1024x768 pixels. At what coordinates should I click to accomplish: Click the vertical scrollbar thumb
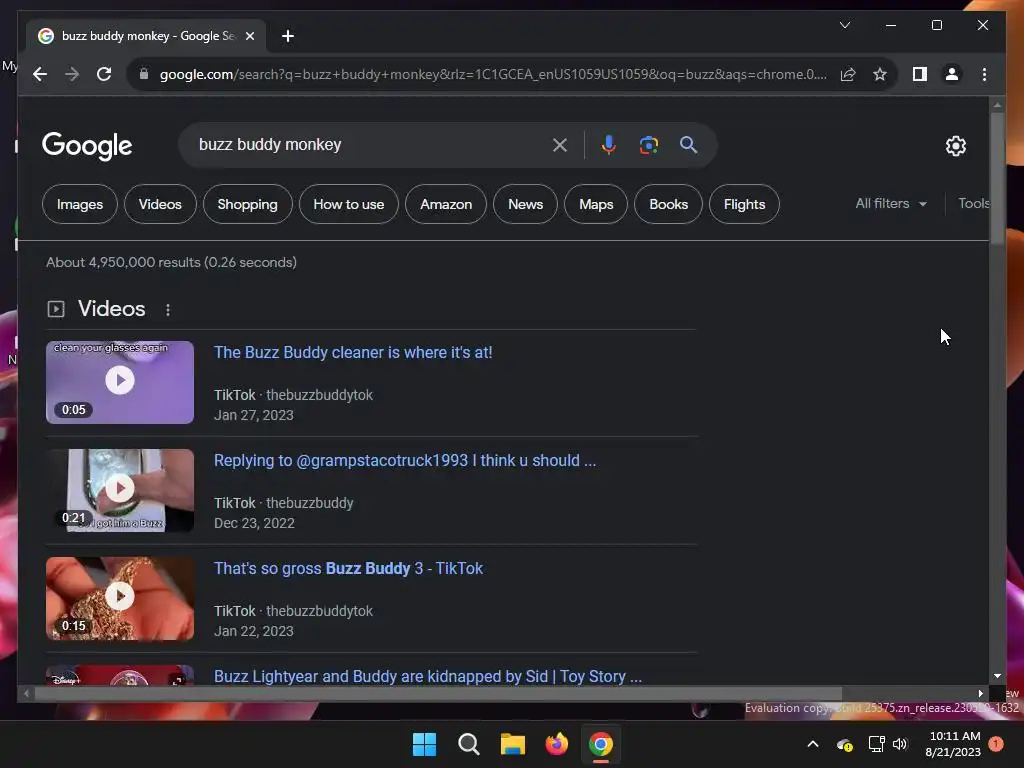coord(997,178)
